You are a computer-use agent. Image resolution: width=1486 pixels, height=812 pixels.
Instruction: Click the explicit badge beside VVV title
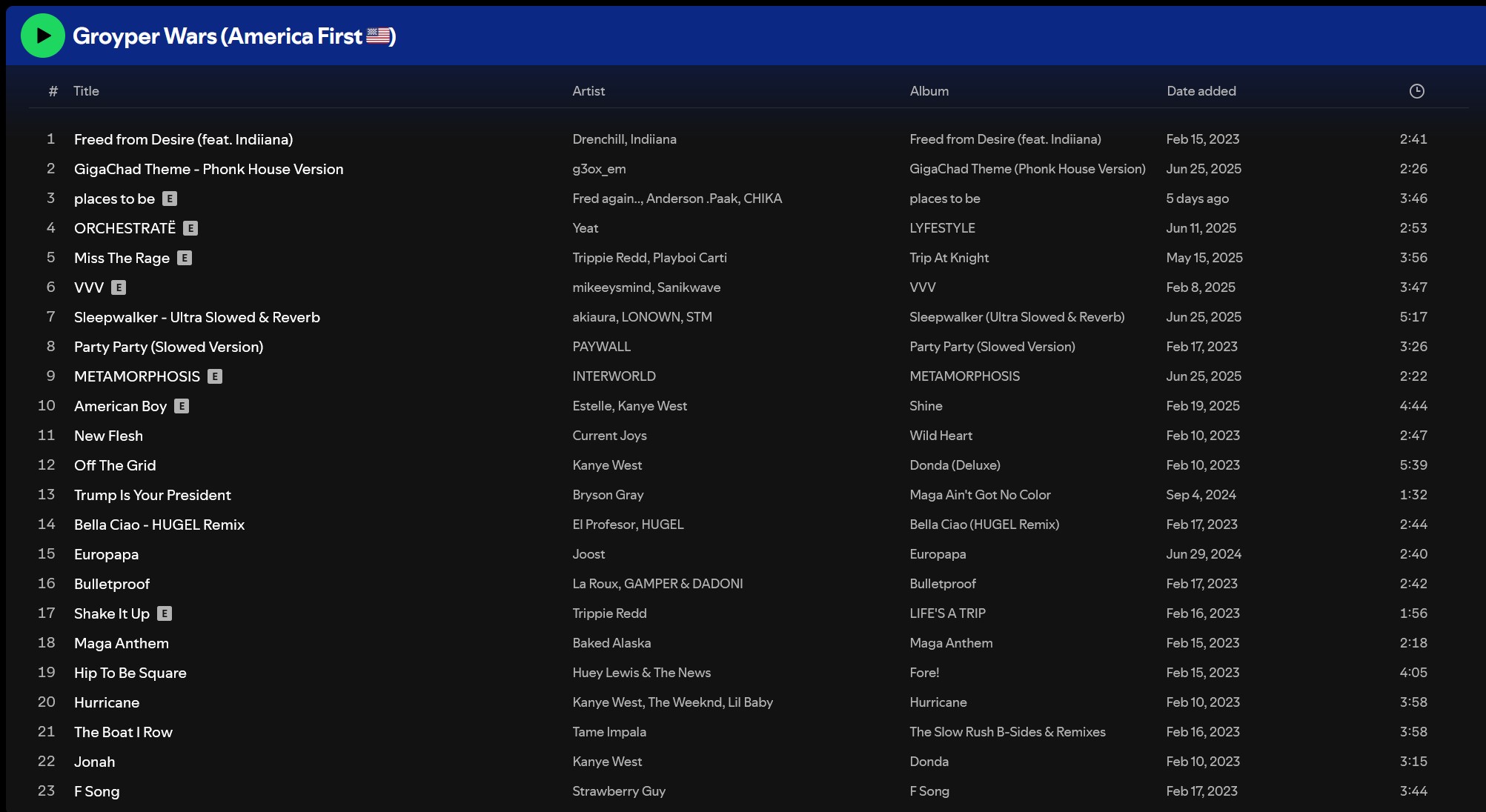click(119, 287)
